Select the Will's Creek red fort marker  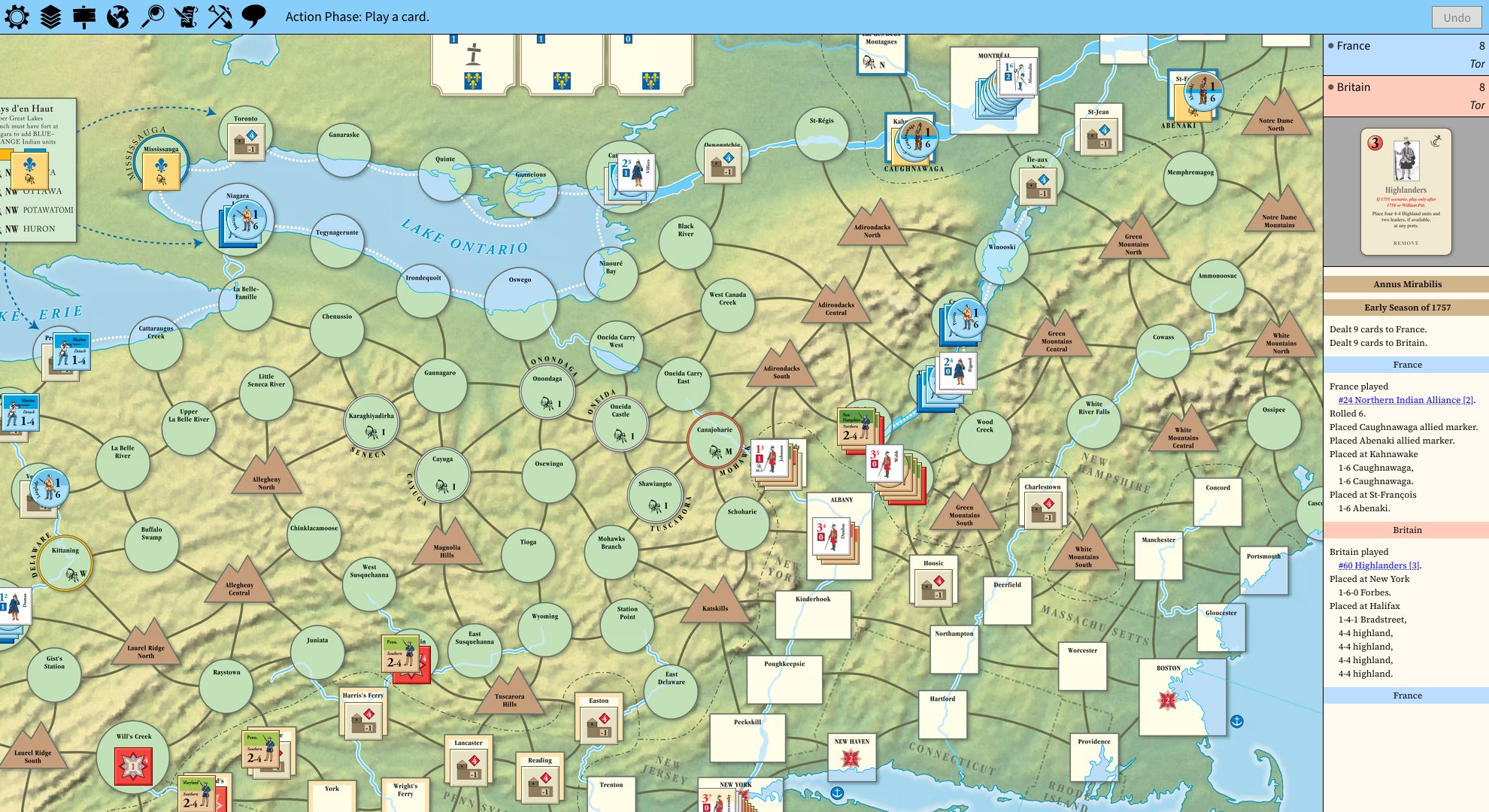pyautogui.click(x=133, y=767)
